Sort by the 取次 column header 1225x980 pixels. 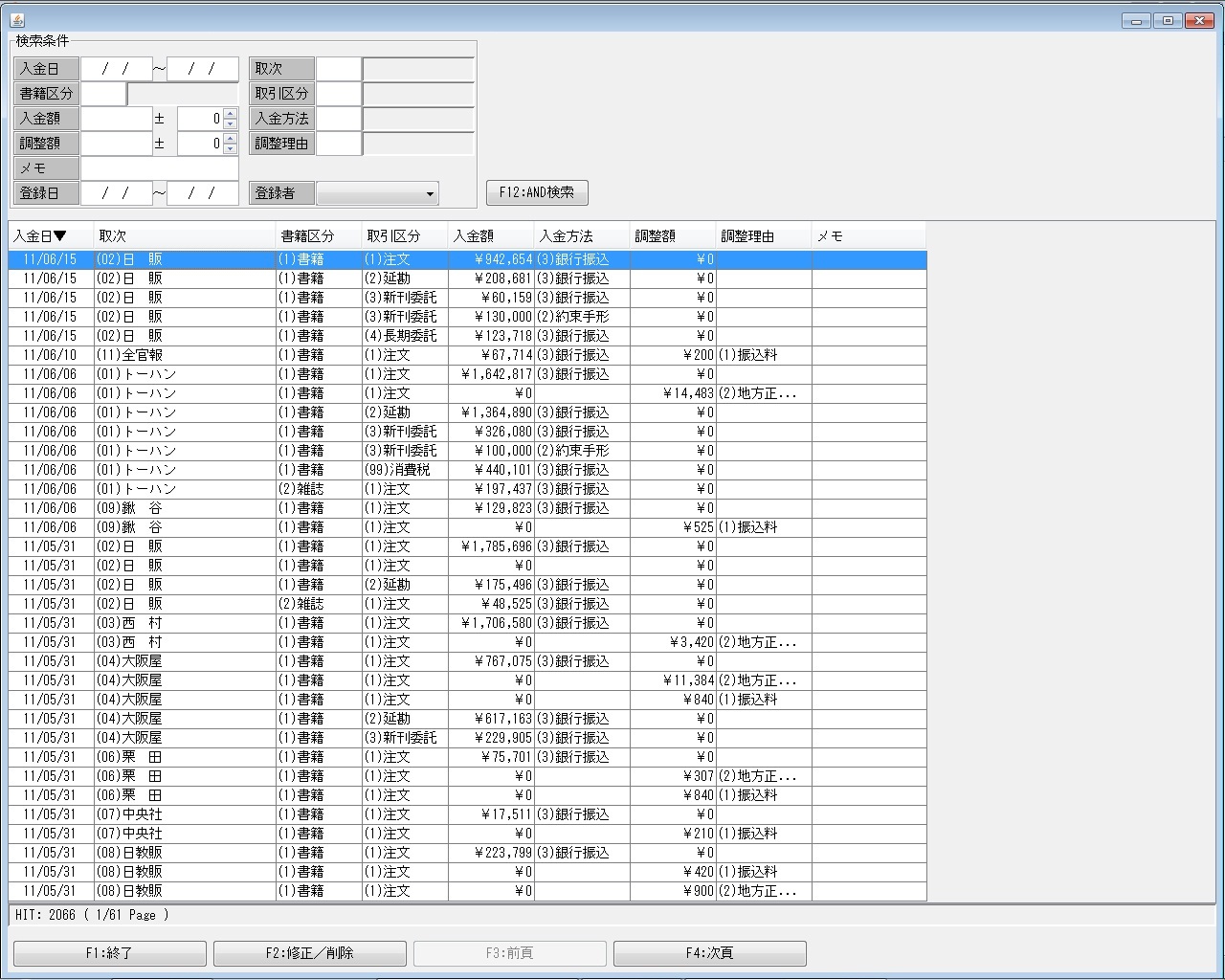(185, 236)
